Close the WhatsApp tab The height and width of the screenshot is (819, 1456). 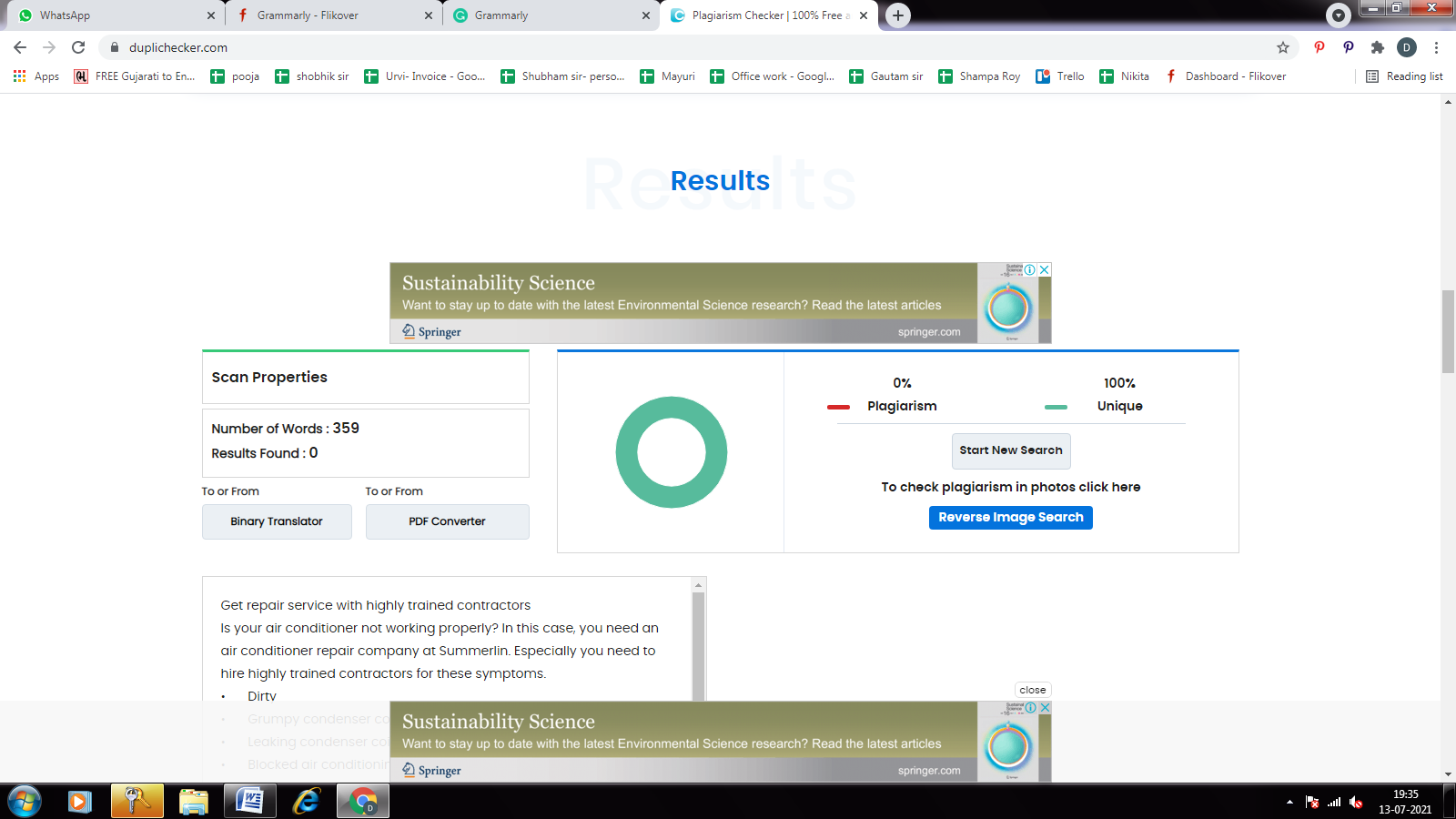click(x=211, y=15)
